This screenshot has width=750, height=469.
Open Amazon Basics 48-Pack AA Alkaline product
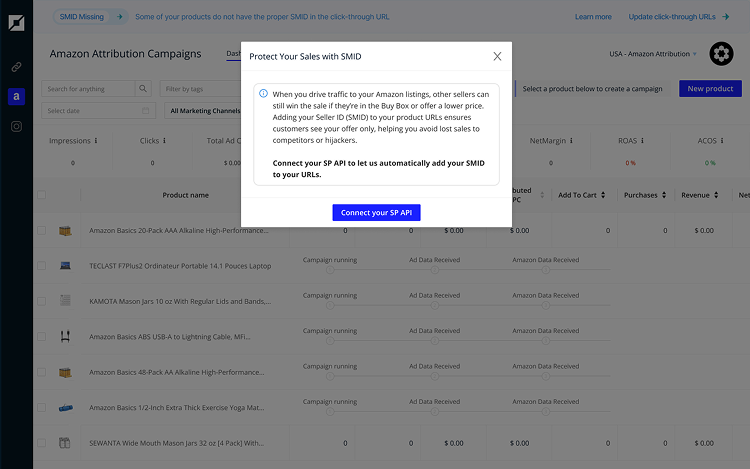click(x=176, y=372)
